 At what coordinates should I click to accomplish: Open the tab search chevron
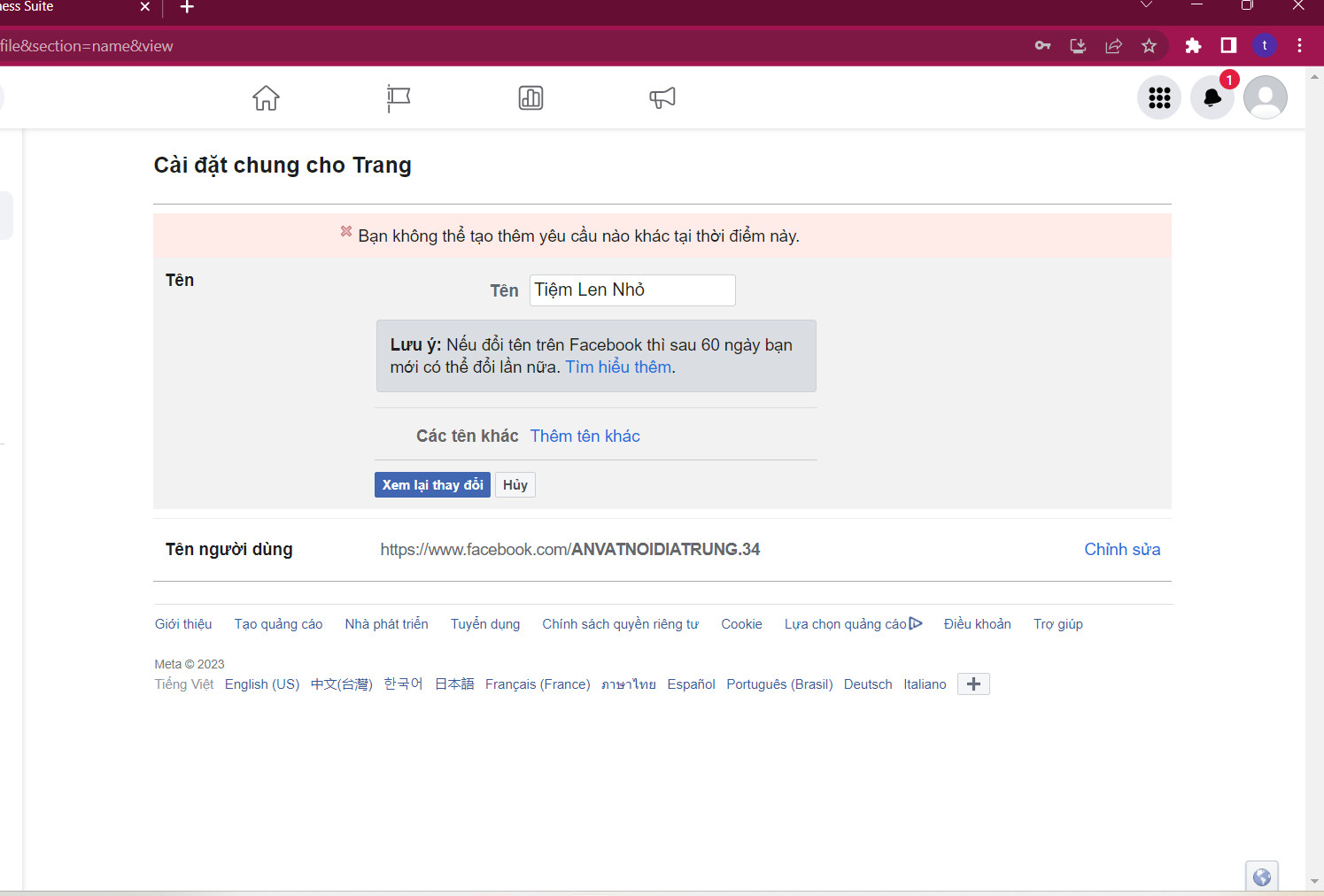click(x=1146, y=5)
